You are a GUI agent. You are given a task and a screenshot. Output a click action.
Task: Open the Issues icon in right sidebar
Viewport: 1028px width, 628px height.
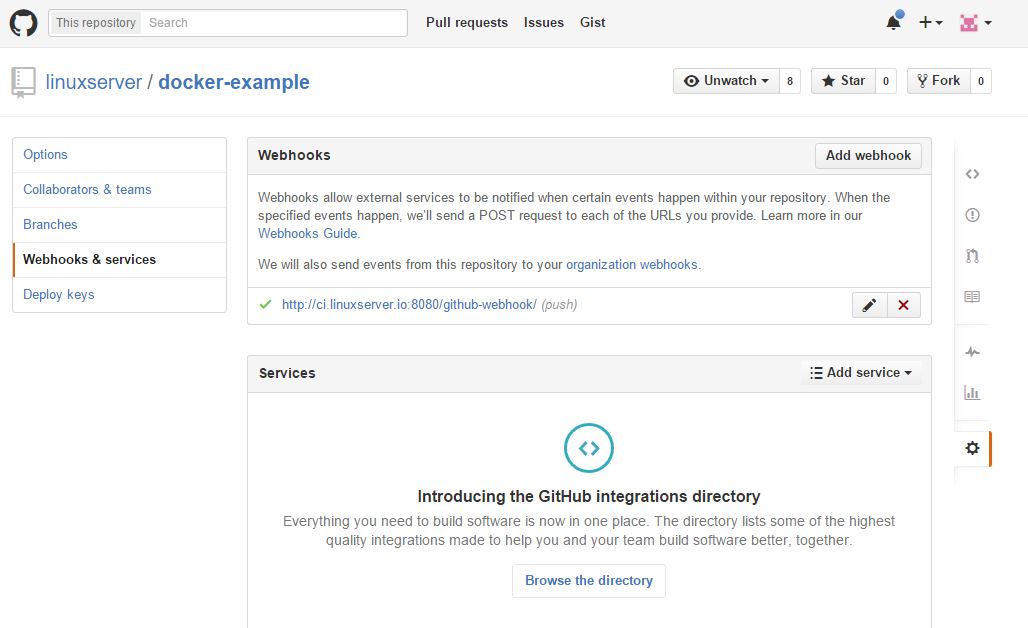click(x=972, y=215)
